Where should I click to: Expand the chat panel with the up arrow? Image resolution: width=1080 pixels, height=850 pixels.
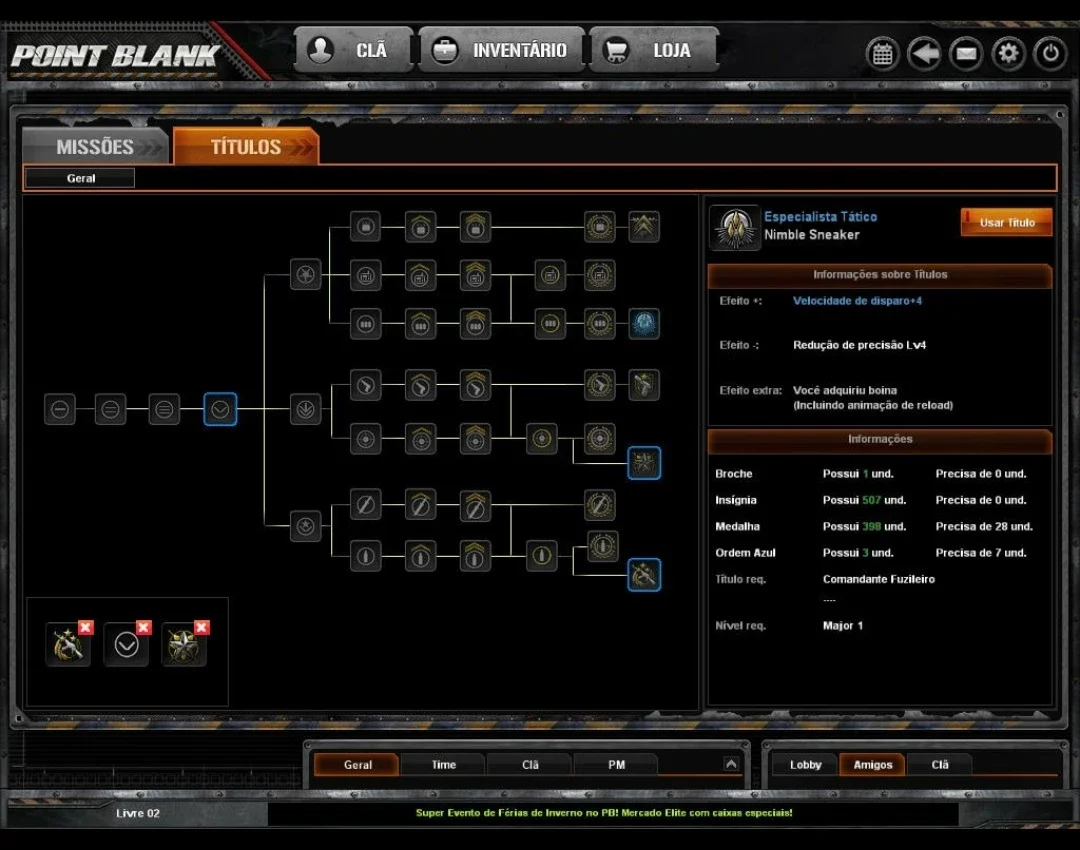731,763
